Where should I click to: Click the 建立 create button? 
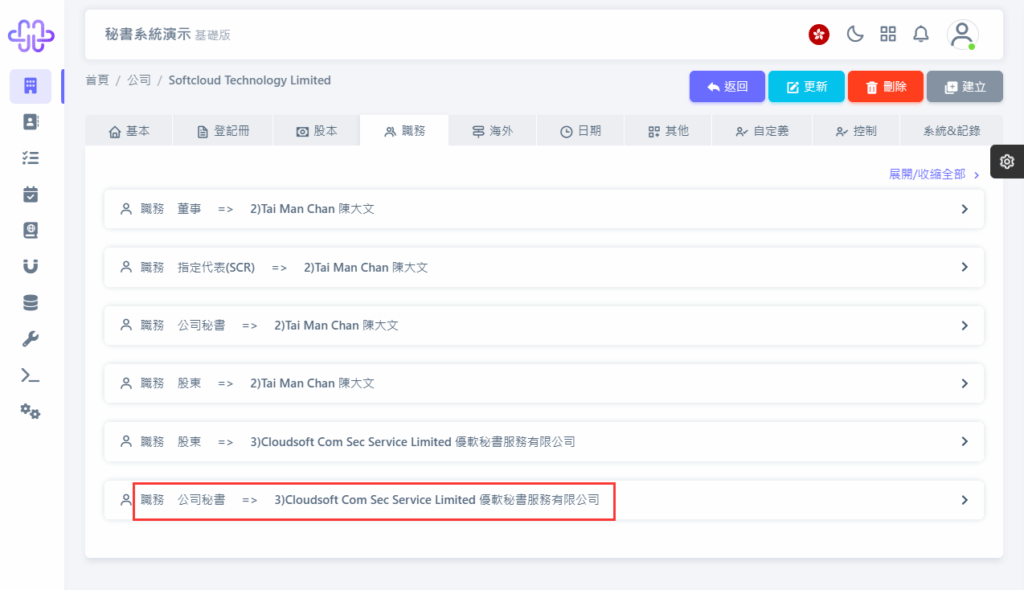[x=965, y=86]
